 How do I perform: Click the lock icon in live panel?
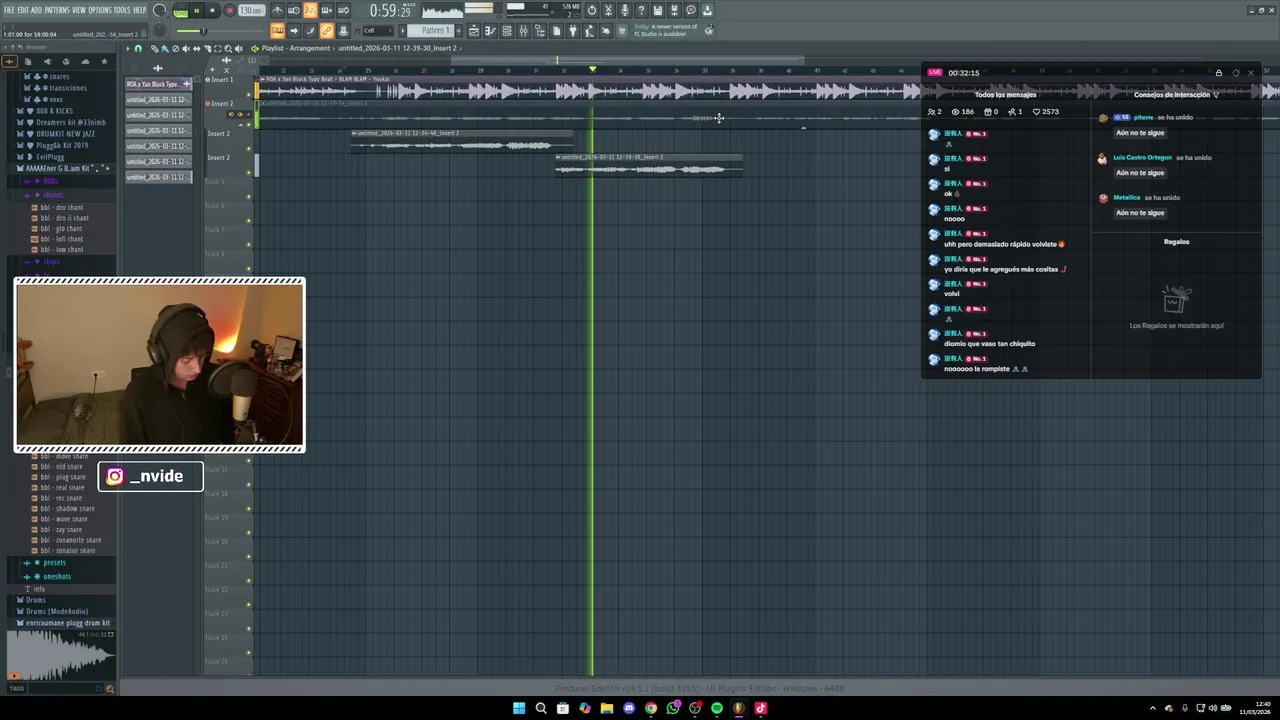(x=1219, y=73)
